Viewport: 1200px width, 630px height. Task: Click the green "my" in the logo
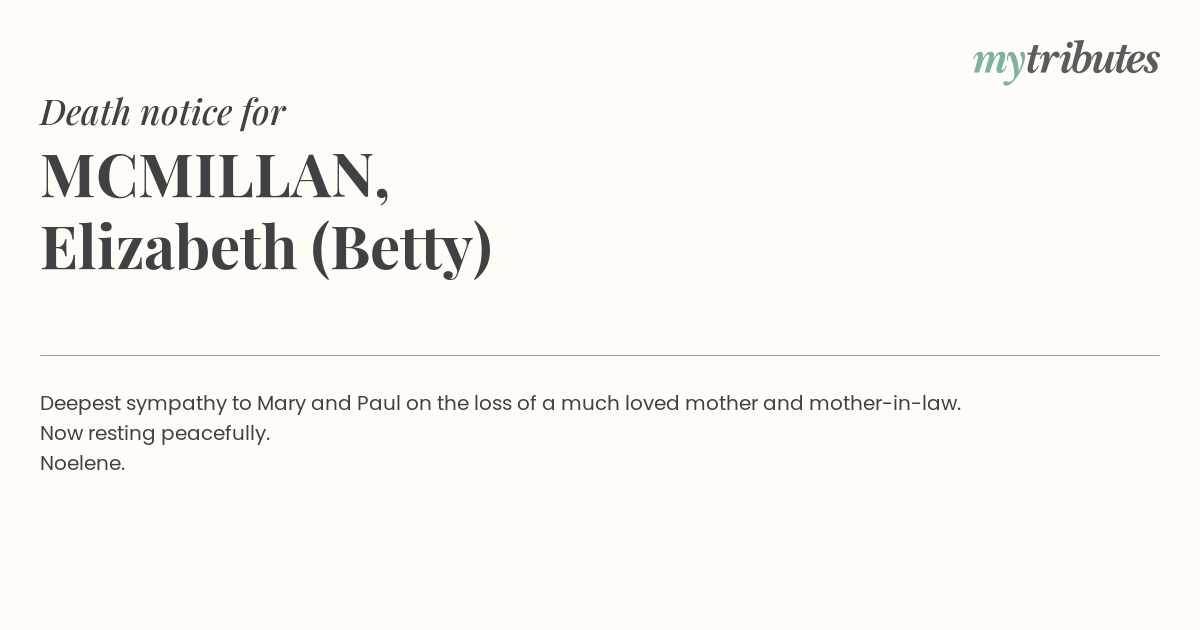tap(999, 65)
